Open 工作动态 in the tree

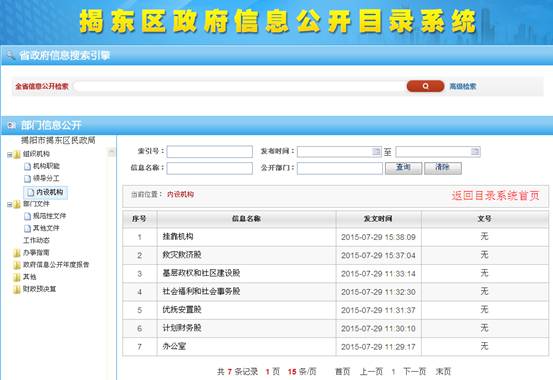point(36,240)
